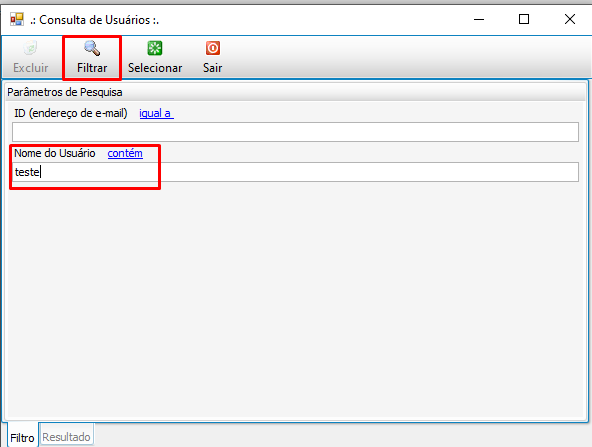
Task: Click the application icon in title bar
Action: [17, 19]
